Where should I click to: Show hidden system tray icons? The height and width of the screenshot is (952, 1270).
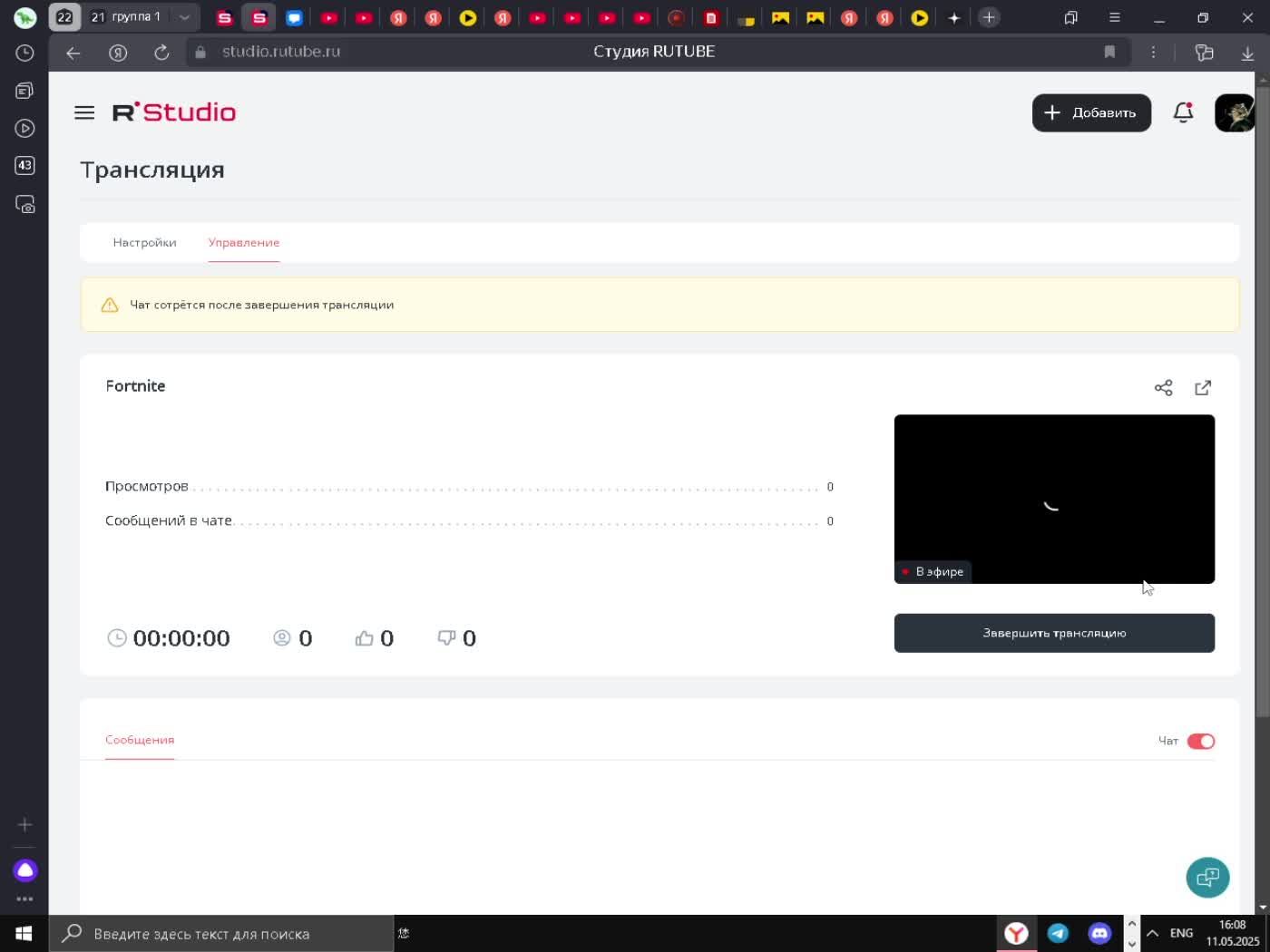pyautogui.click(x=1152, y=933)
